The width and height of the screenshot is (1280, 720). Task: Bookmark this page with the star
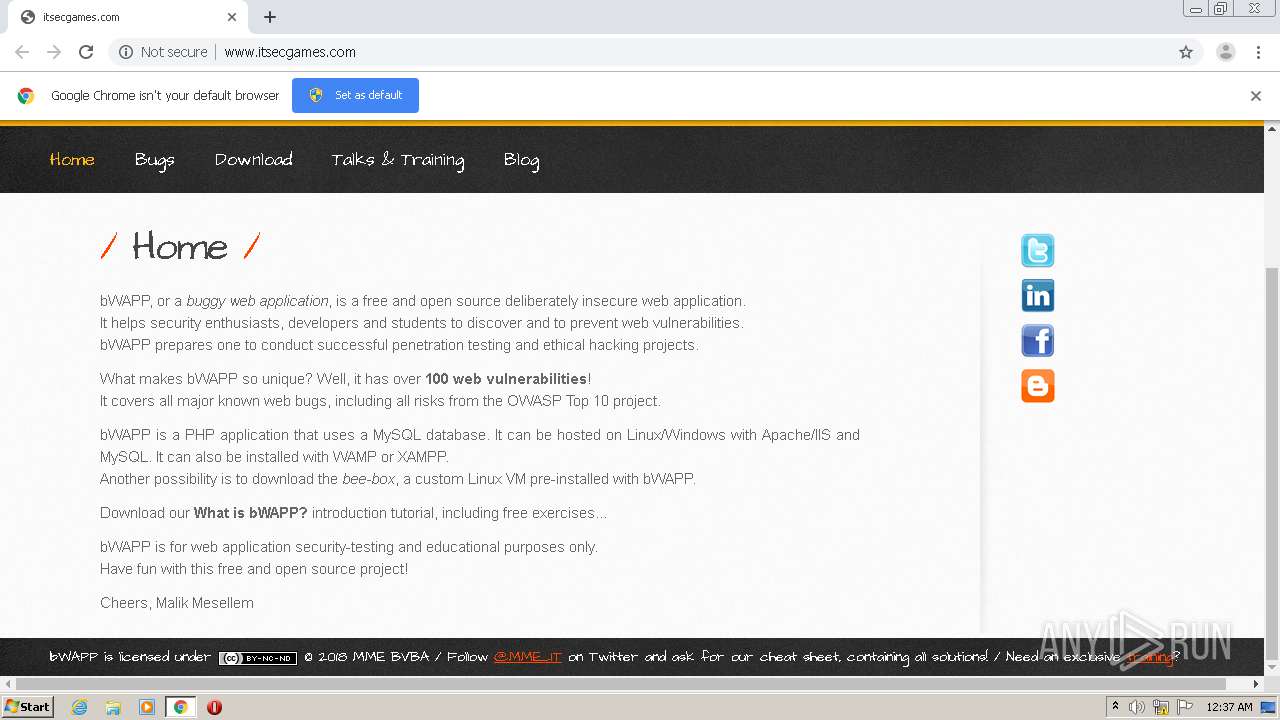(x=1186, y=52)
